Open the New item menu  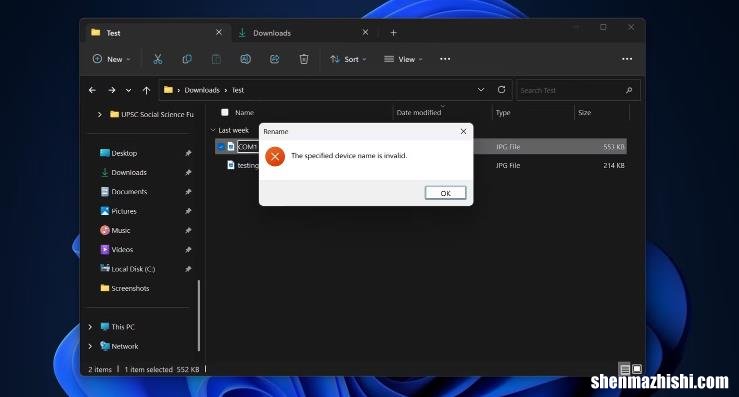(x=112, y=59)
